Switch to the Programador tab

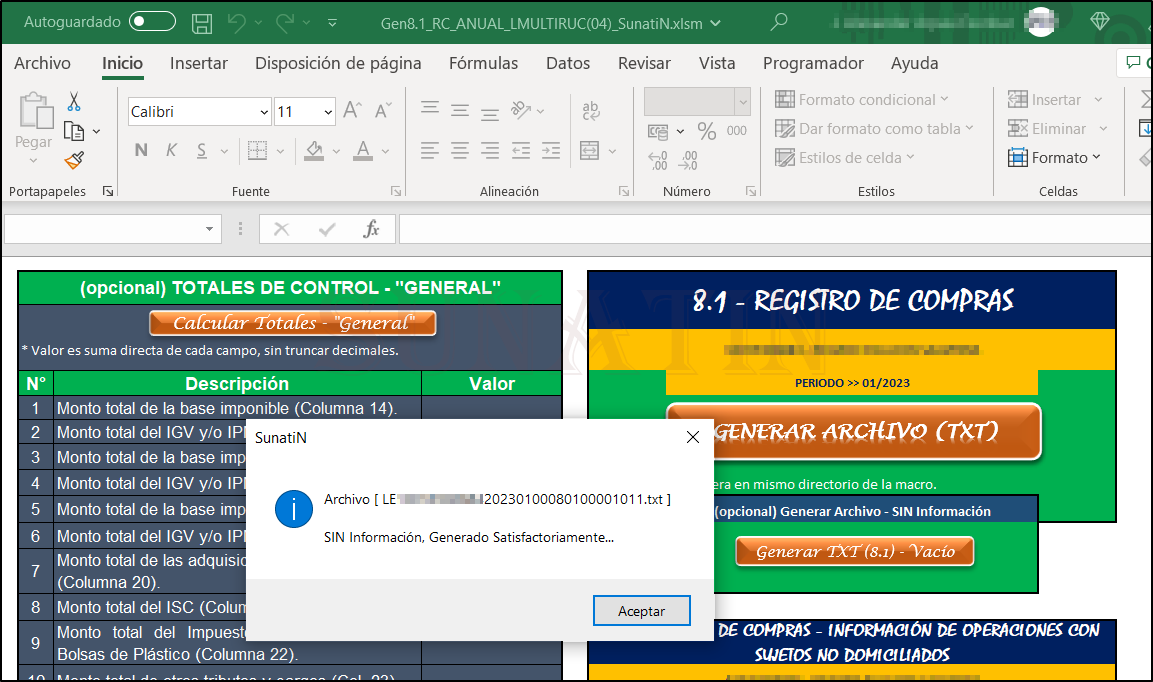[x=812, y=63]
